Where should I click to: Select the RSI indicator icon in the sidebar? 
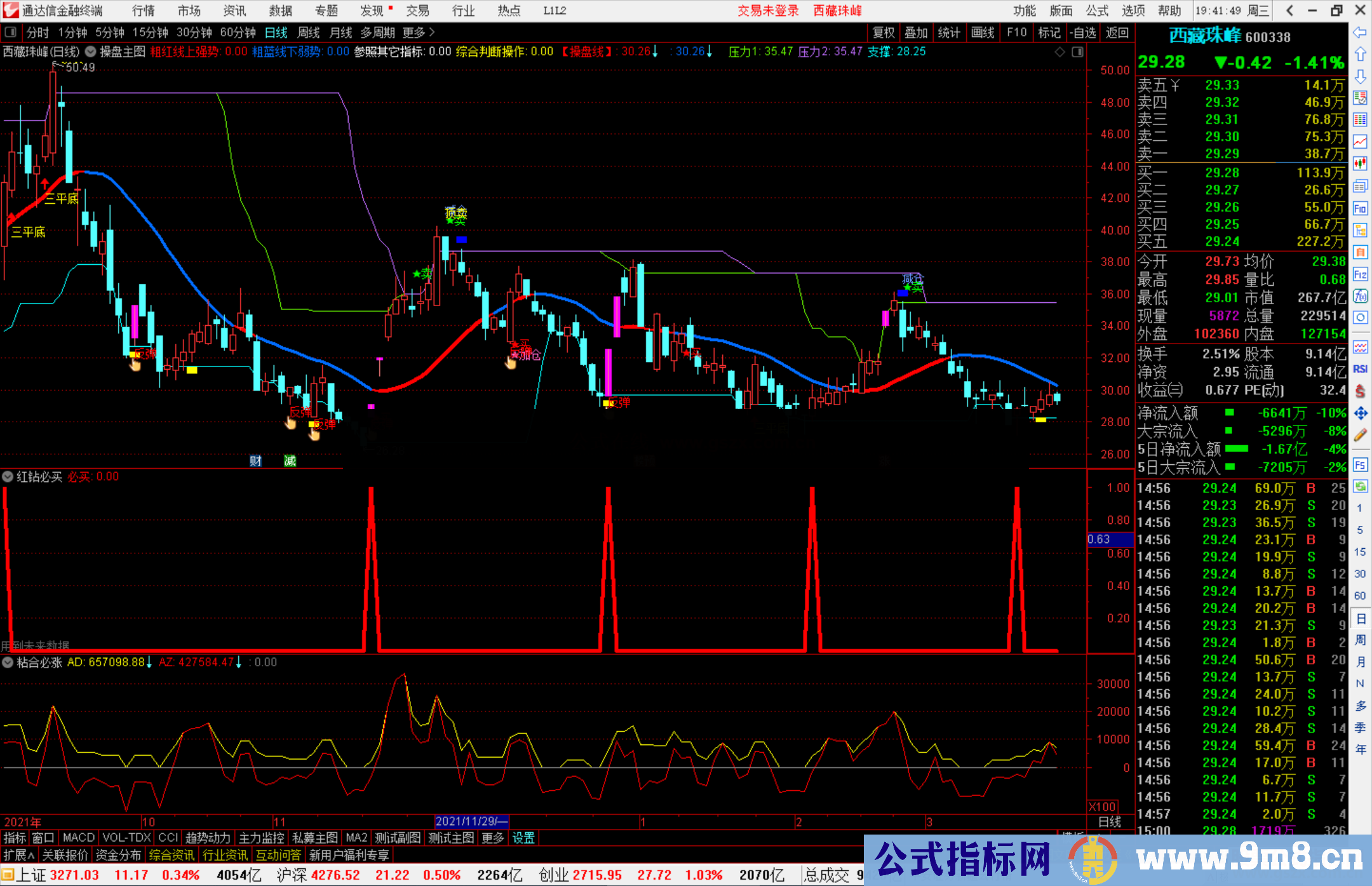pos(1360,368)
